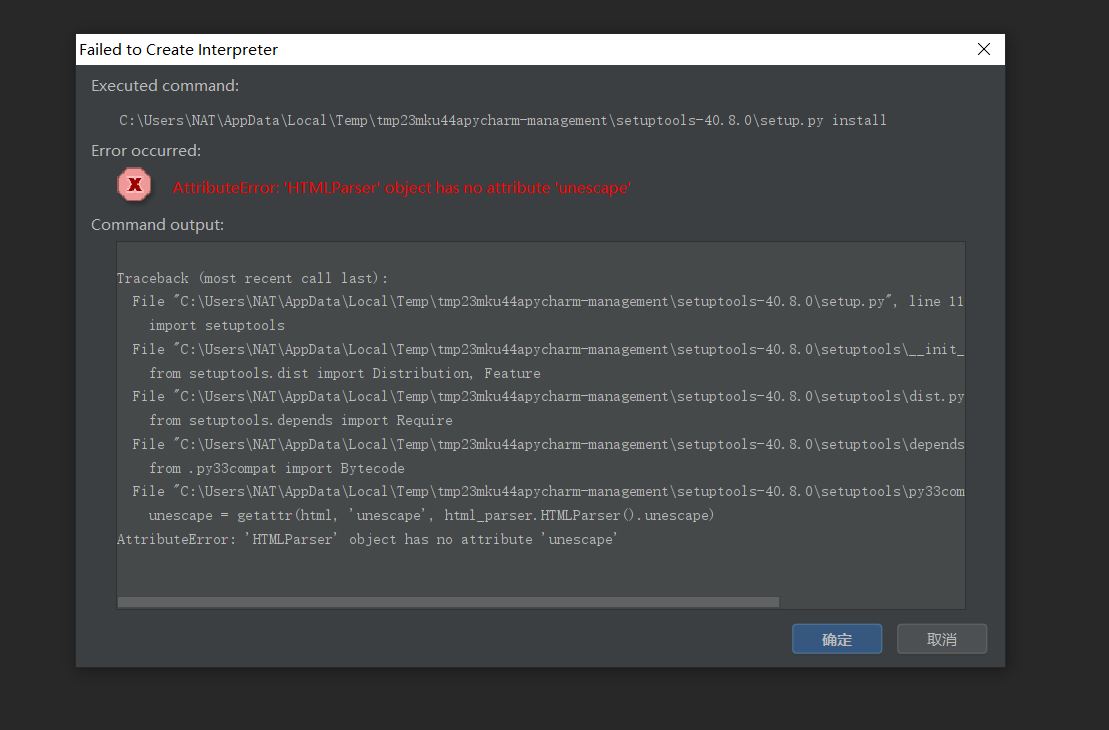Click the dialog title 'Failed to Create Interpreter'
1109x730 pixels.
click(178, 50)
